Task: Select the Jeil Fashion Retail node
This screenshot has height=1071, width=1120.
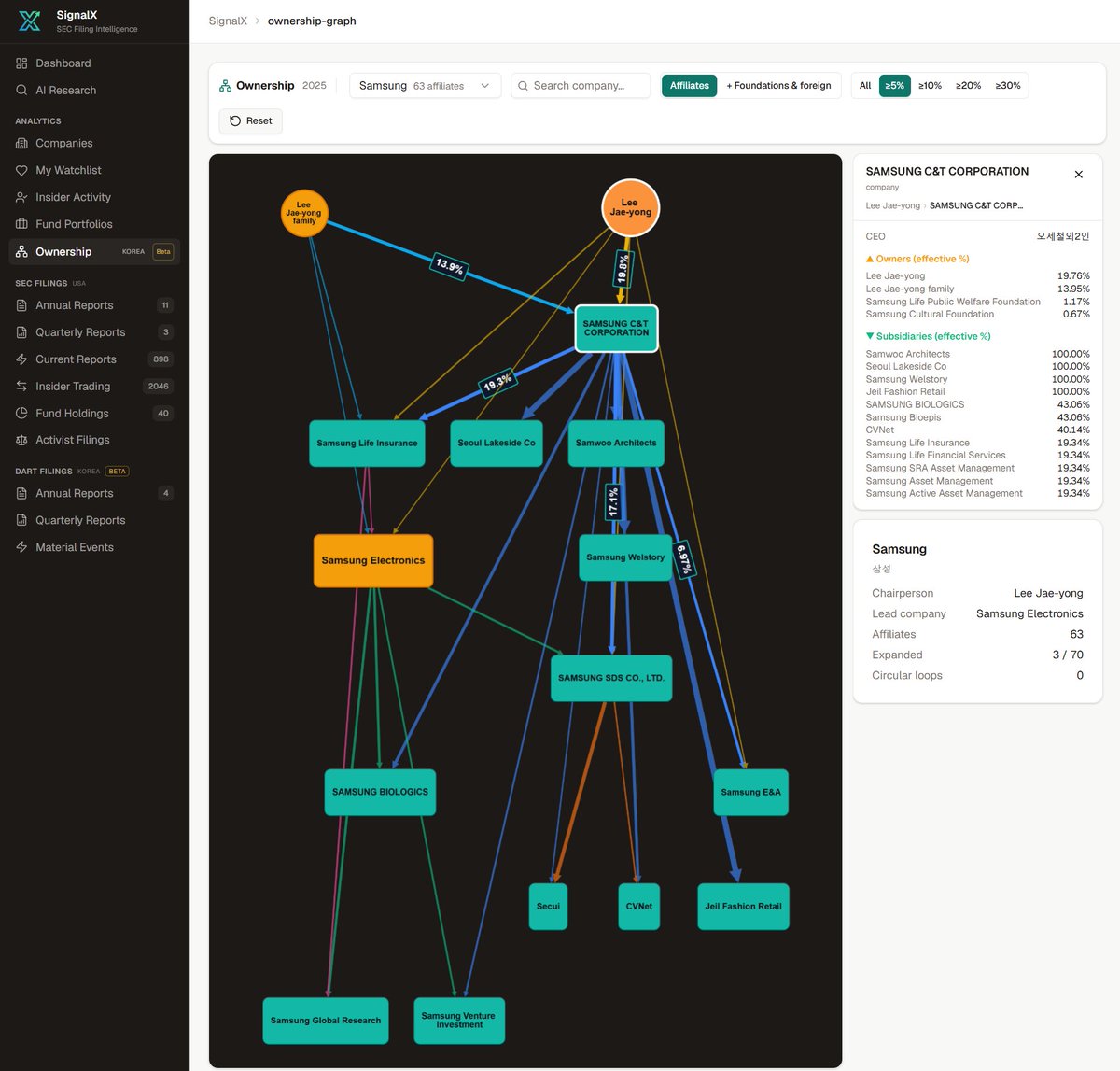Action: point(743,907)
